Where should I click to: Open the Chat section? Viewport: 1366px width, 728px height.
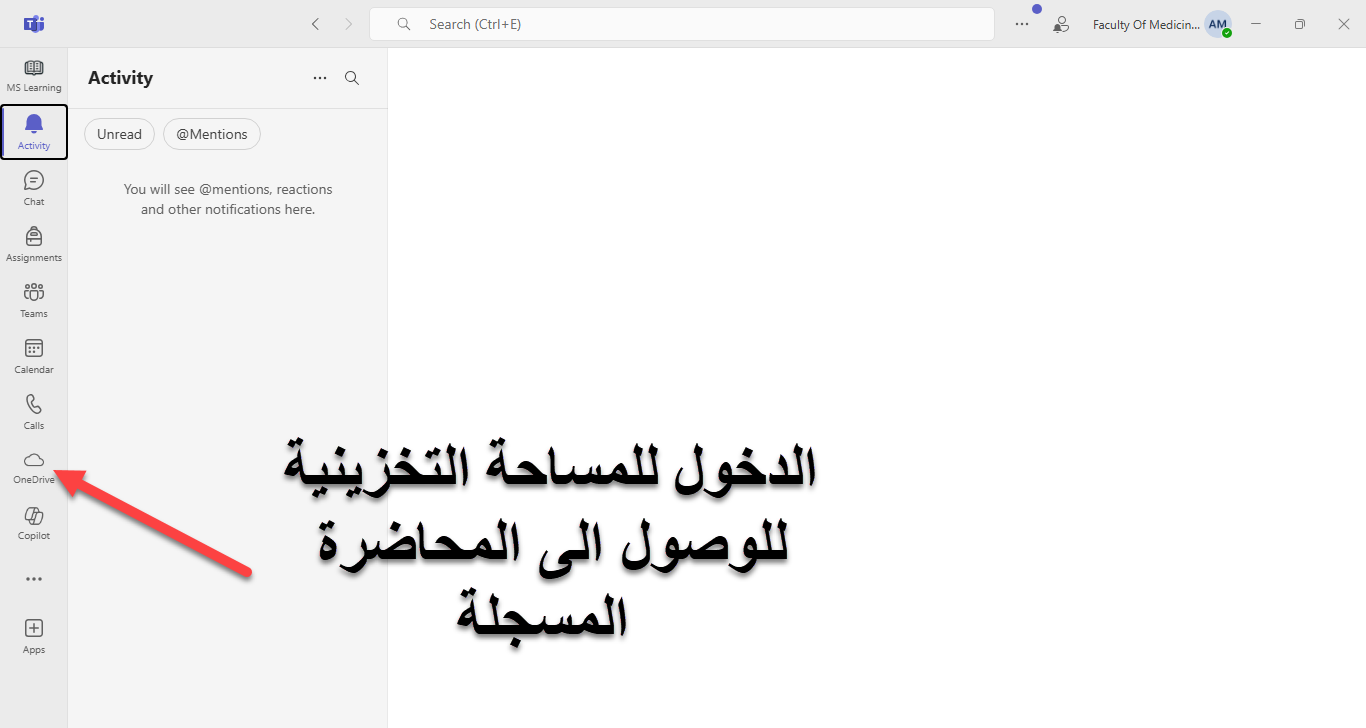point(34,188)
